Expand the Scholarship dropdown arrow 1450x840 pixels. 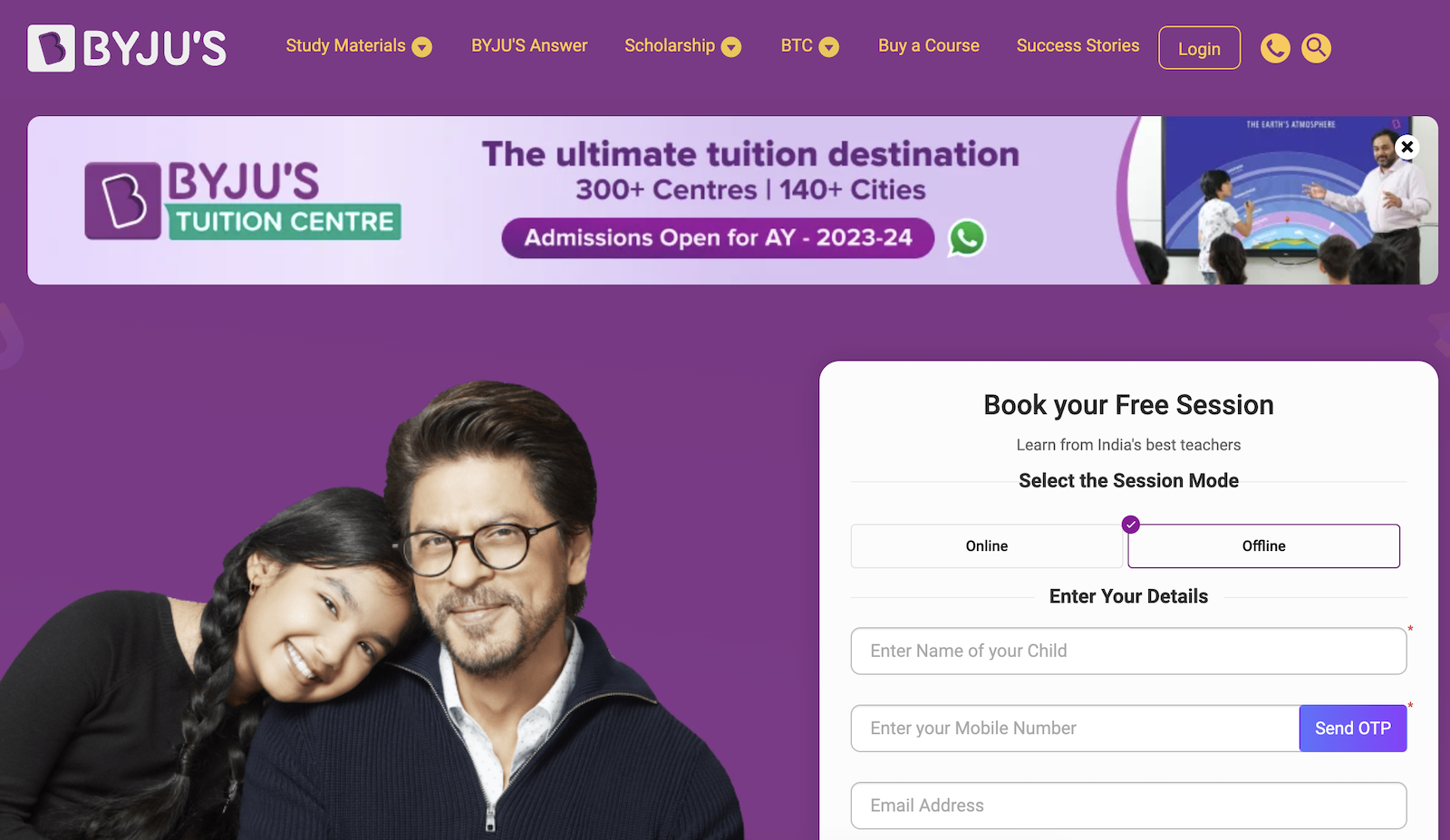tap(731, 47)
